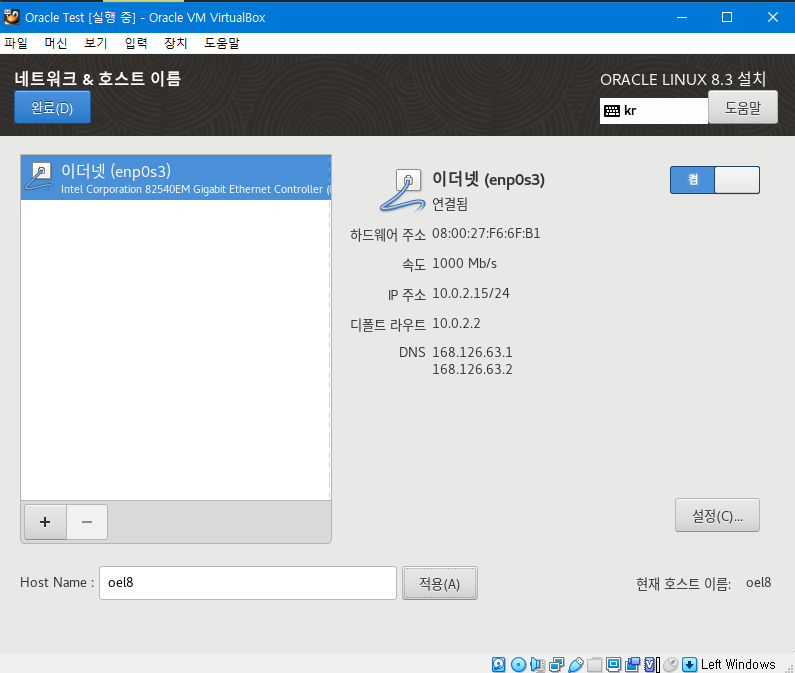Add a network device with plus button
The height and width of the screenshot is (673, 795).
click(45, 522)
